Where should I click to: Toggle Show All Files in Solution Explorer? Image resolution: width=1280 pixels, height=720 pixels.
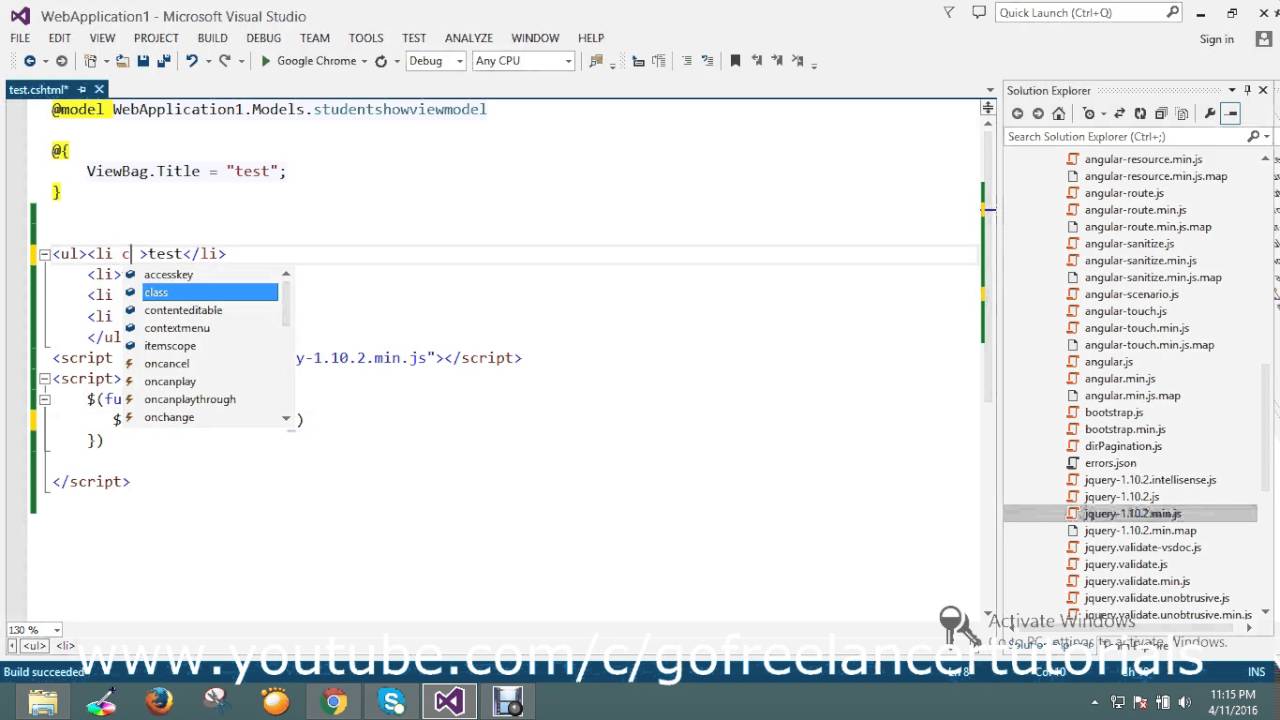1182,113
